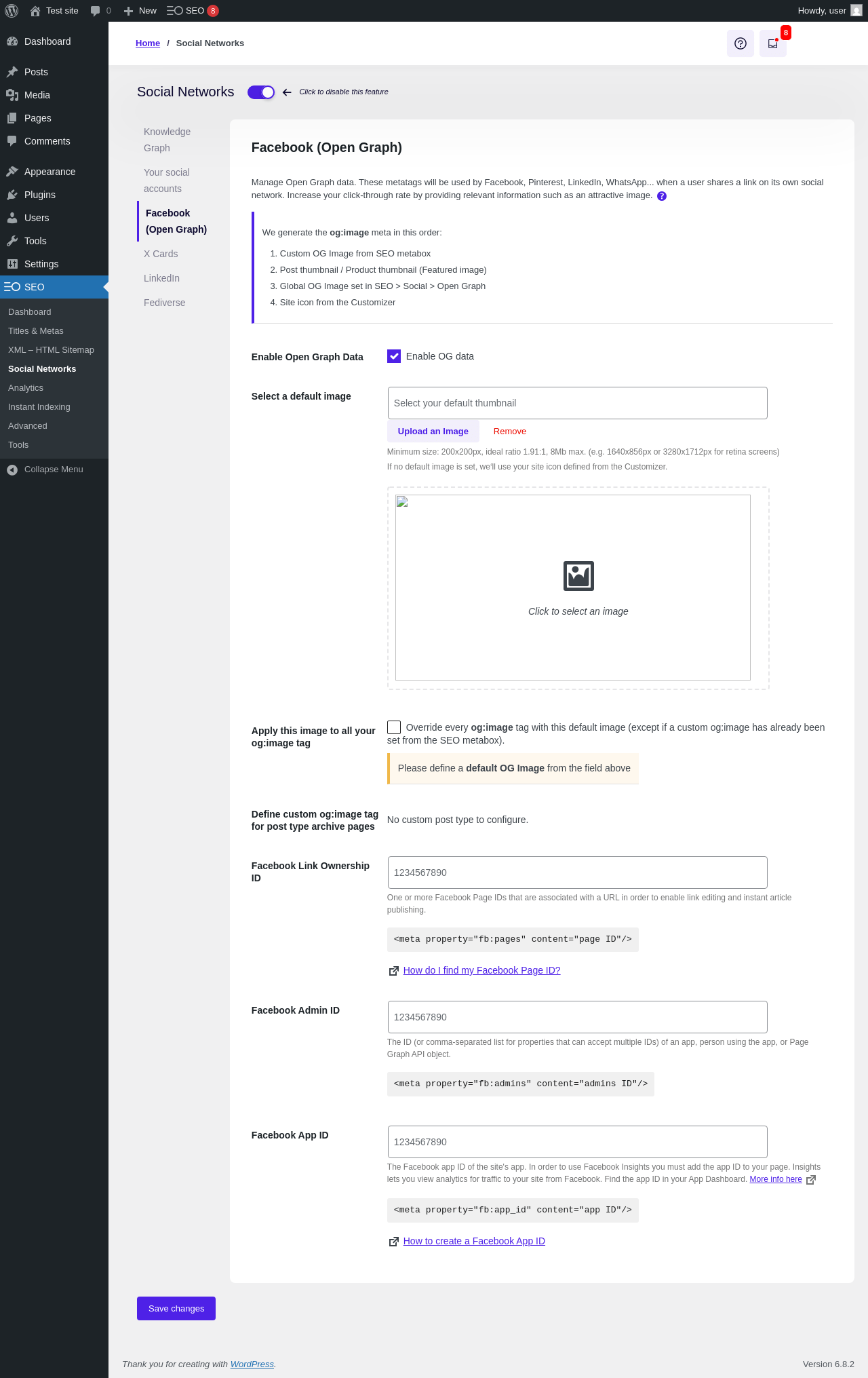Open Pages menu
This screenshot has height=1378, width=868.
pos(54,118)
